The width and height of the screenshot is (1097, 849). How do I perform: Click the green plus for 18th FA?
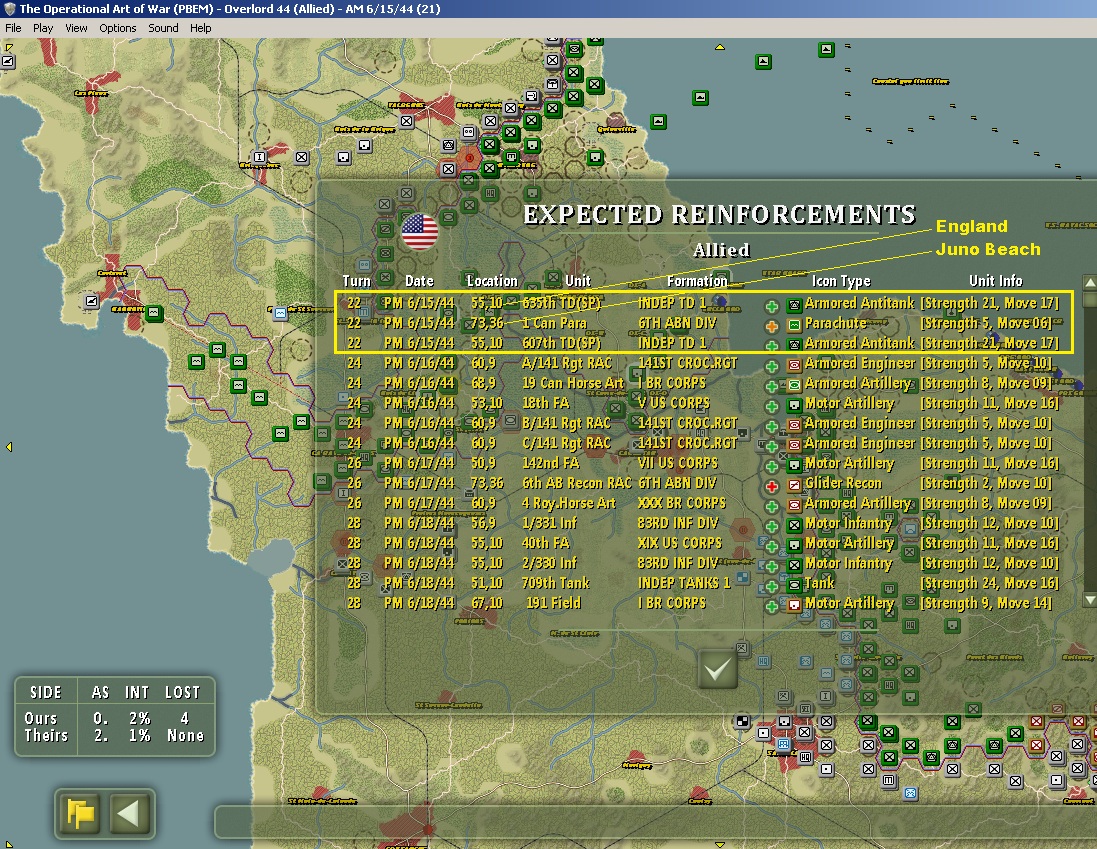772,406
